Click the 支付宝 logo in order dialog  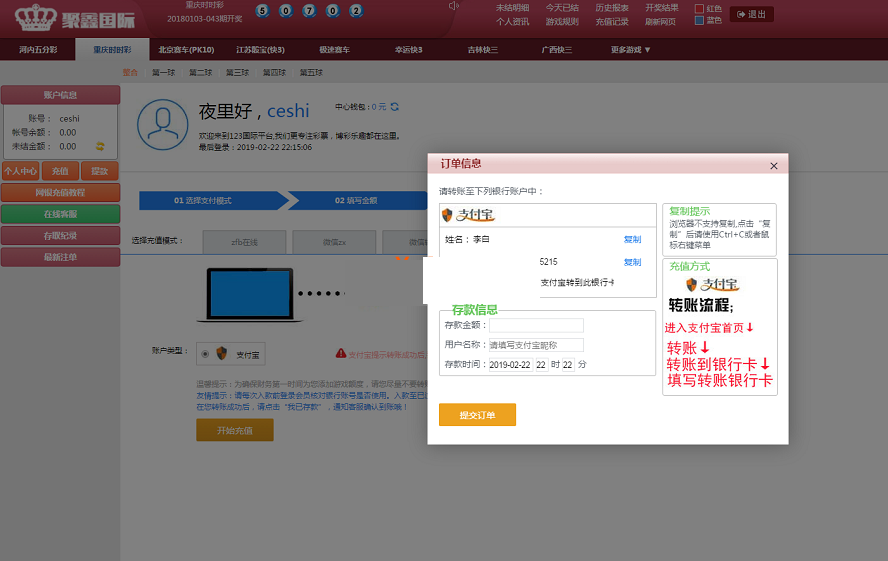click(x=467, y=214)
